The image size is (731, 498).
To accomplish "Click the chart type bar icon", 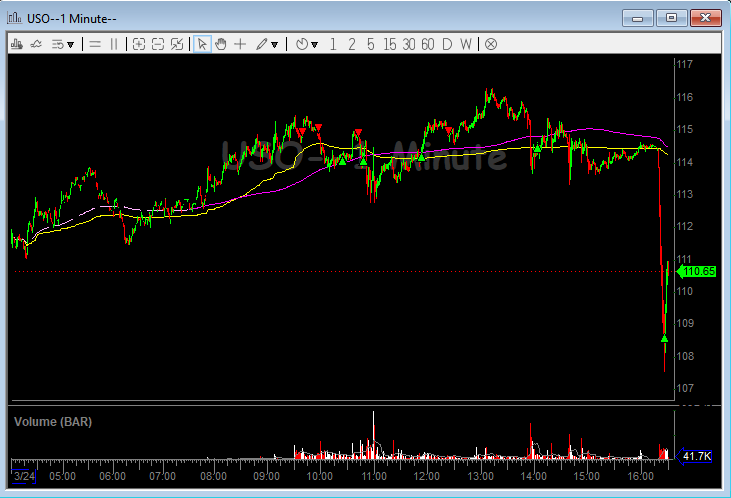I will click(17, 44).
